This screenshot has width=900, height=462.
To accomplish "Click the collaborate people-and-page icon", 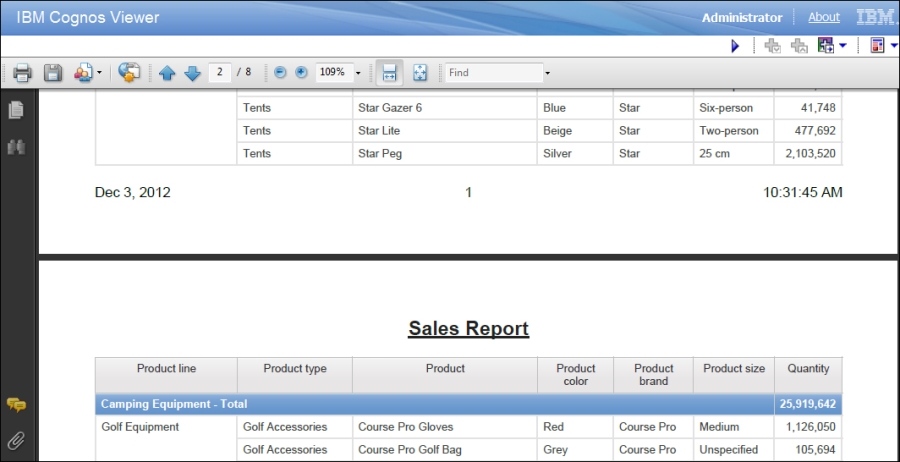I will click(x=83, y=73).
